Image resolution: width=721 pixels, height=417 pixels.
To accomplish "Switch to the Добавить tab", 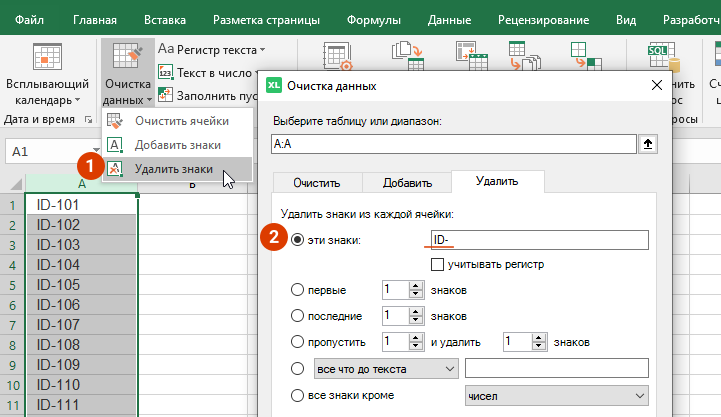I will [406, 183].
